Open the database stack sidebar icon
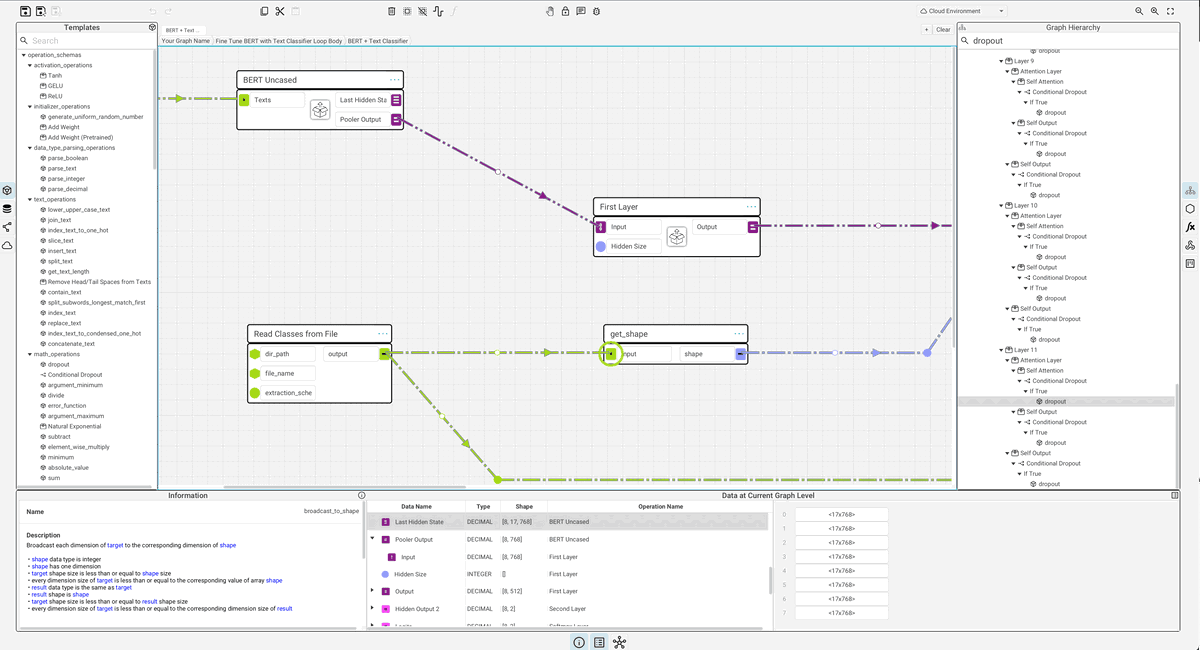The height and width of the screenshot is (650, 1200). click(7, 209)
